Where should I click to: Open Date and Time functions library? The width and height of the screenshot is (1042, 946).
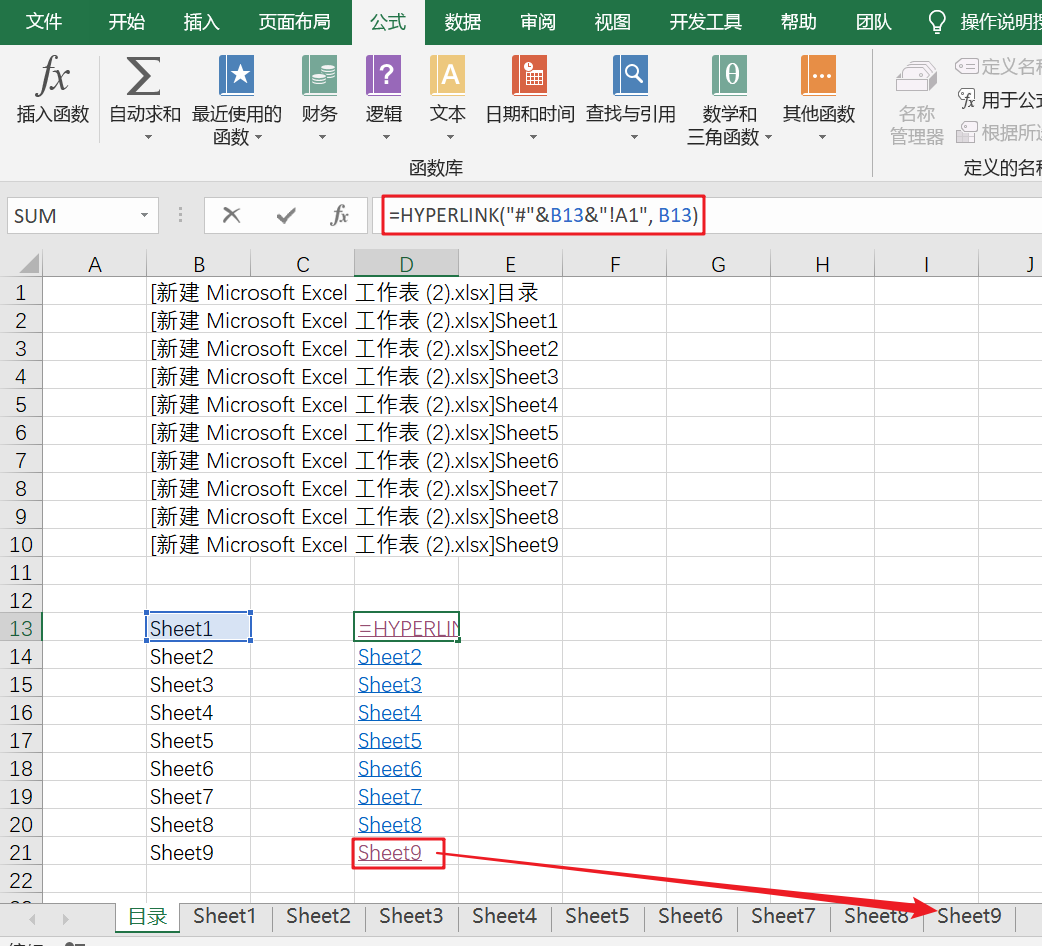(x=530, y=98)
